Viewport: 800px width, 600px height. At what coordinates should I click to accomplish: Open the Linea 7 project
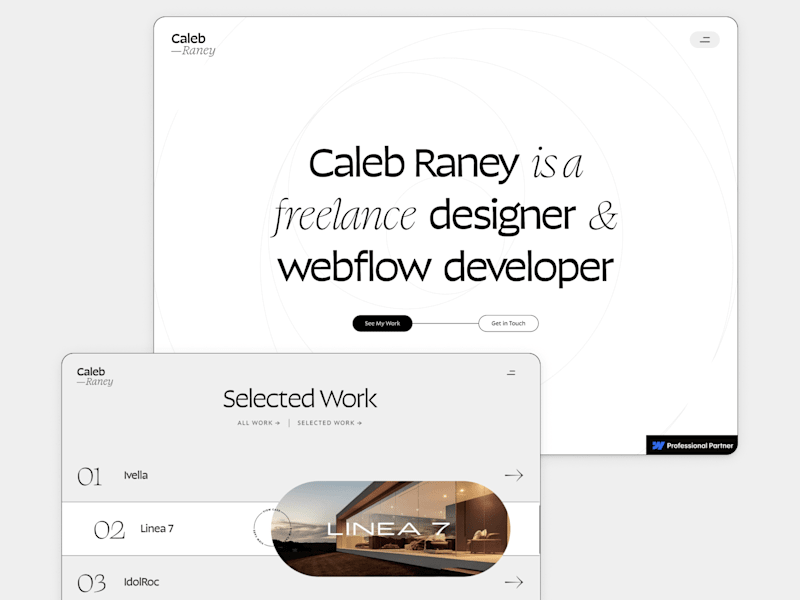tap(157, 529)
